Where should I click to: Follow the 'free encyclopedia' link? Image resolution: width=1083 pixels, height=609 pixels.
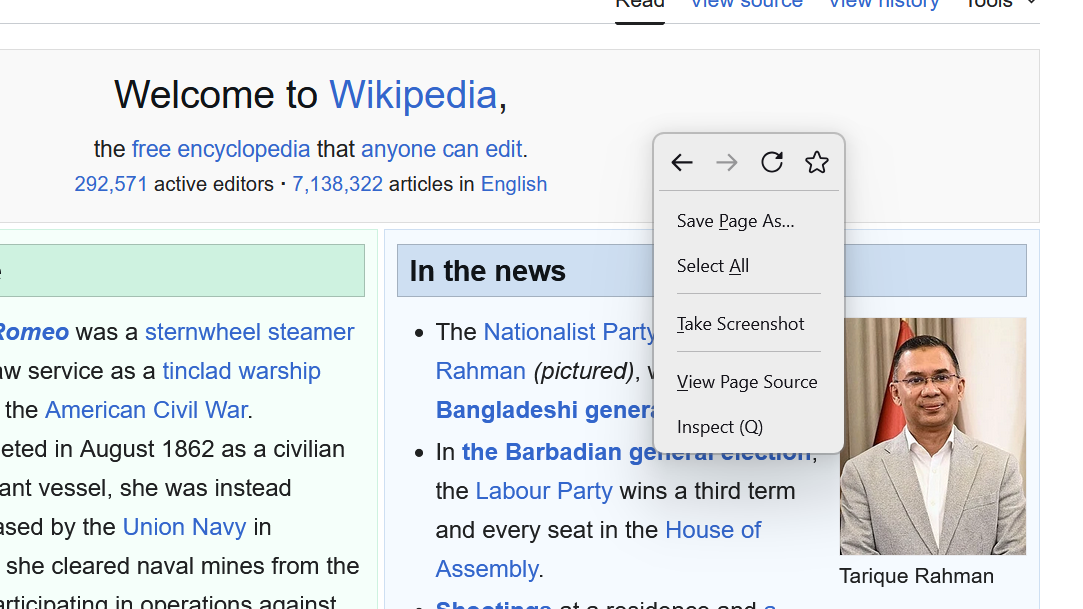tap(221, 150)
